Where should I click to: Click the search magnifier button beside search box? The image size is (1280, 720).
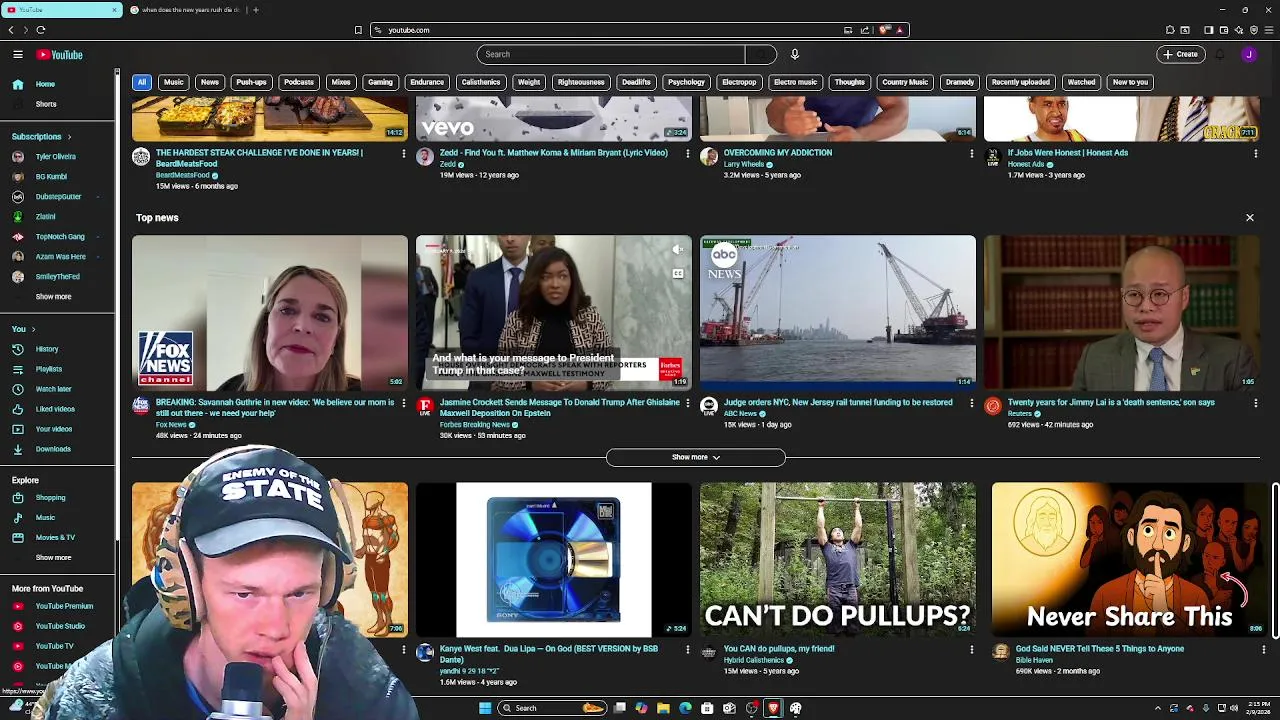760,54
